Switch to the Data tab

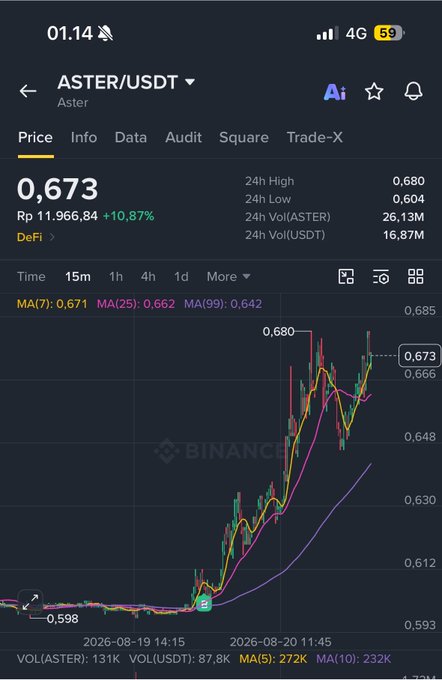131,137
